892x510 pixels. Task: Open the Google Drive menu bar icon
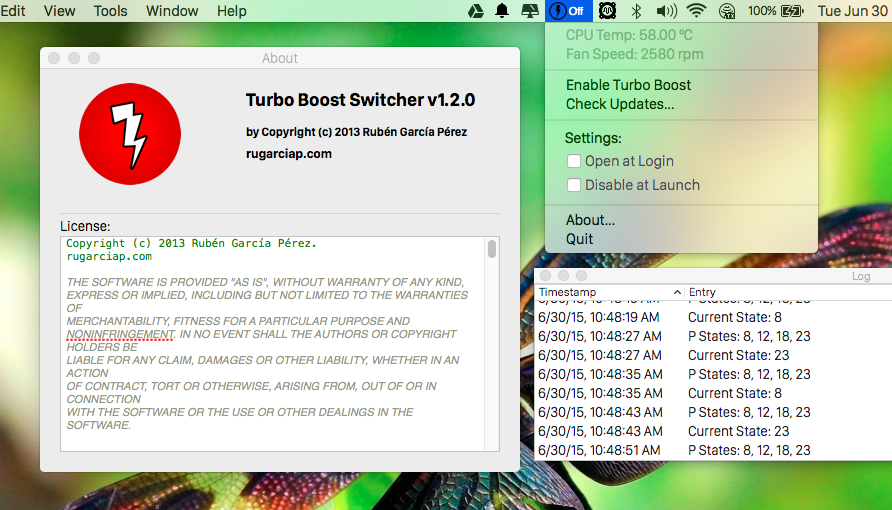click(x=477, y=11)
